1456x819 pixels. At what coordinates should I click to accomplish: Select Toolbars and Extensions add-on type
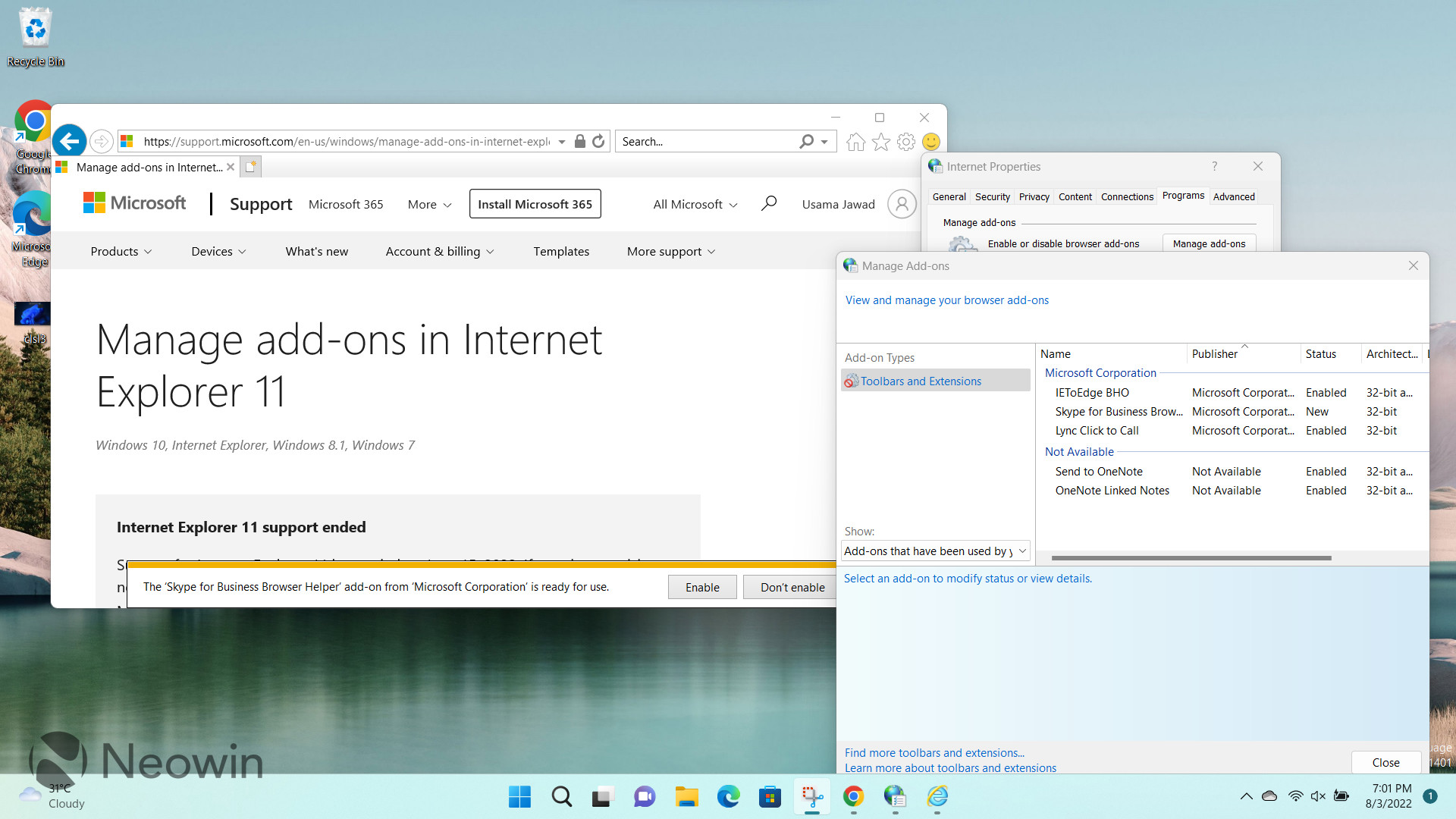[921, 381]
